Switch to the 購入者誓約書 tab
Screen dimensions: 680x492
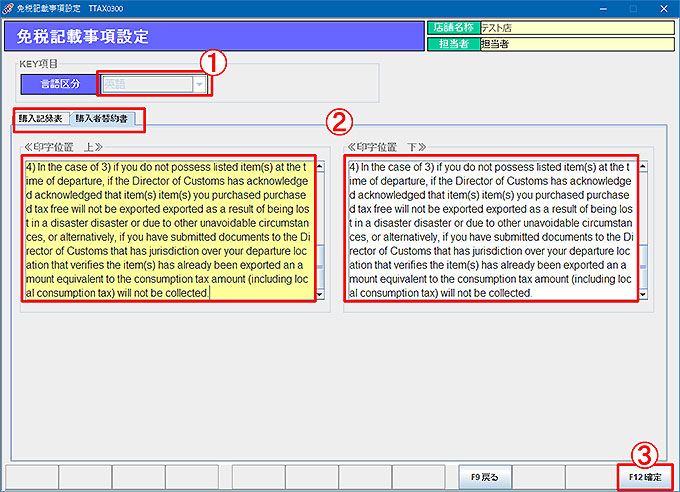coord(101,118)
